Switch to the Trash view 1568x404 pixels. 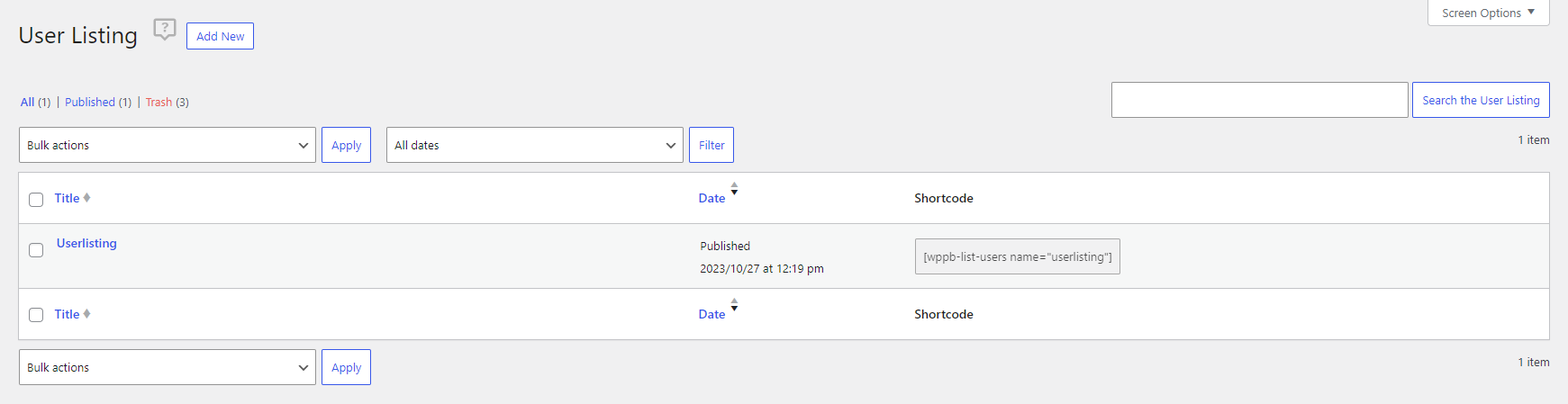coord(159,103)
